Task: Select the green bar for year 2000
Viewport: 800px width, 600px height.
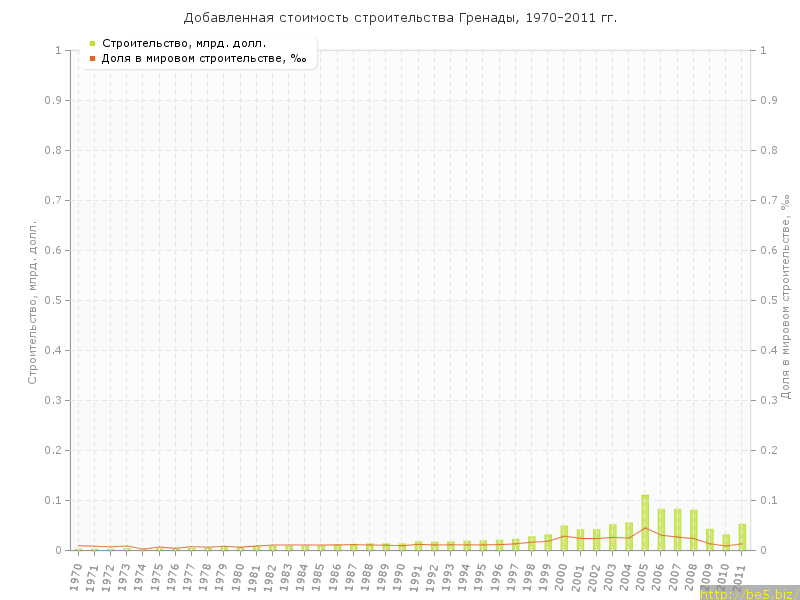Action: pos(564,538)
